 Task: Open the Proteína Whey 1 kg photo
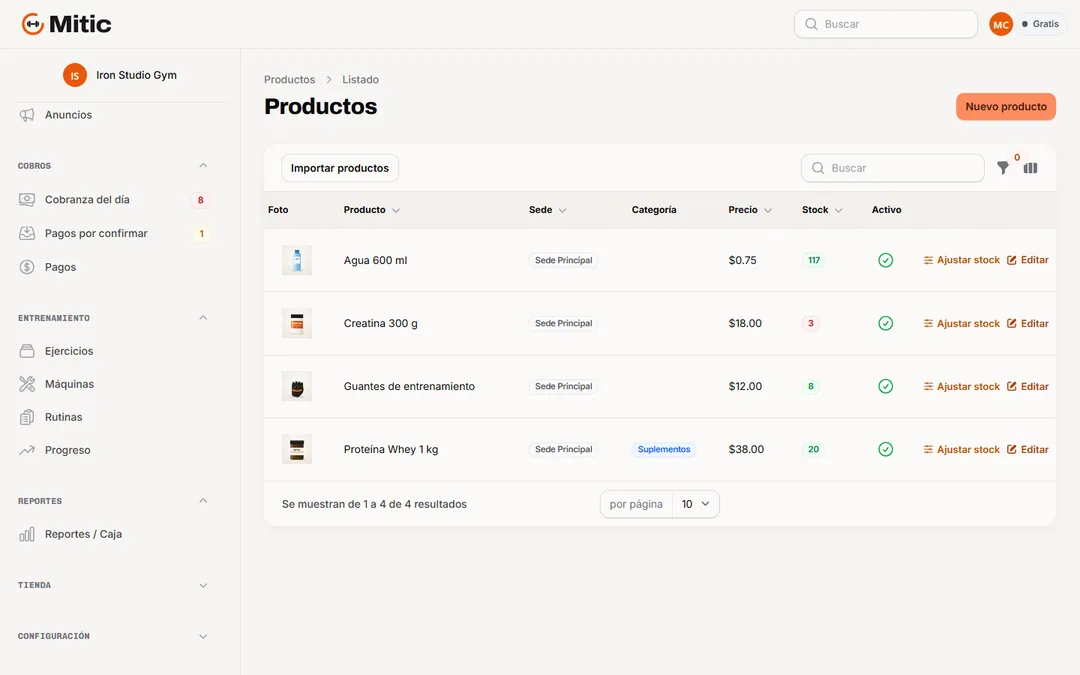pyautogui.click(x=297, y=450)
